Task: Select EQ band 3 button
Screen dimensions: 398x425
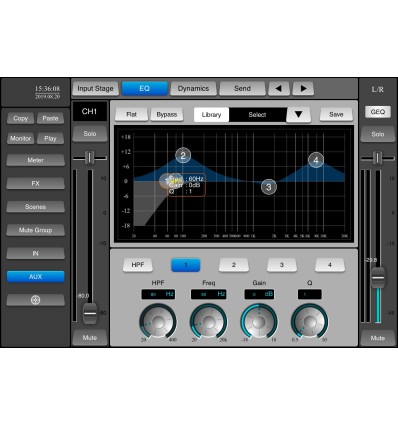Action: (282, 265)
